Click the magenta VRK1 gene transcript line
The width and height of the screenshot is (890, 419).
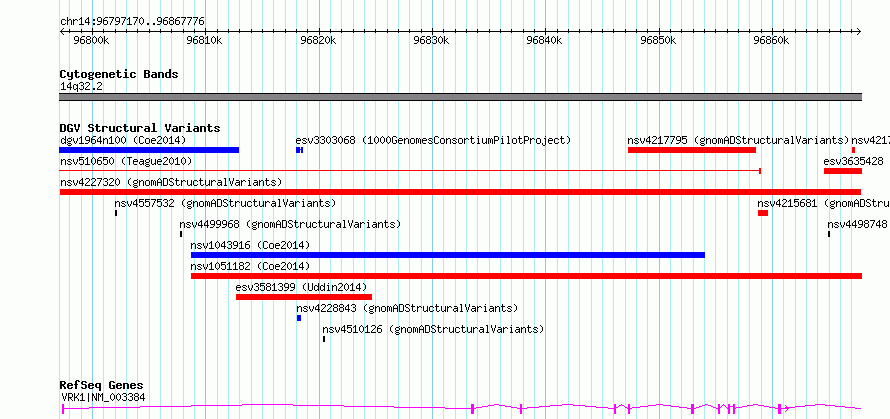coord(460,408)
